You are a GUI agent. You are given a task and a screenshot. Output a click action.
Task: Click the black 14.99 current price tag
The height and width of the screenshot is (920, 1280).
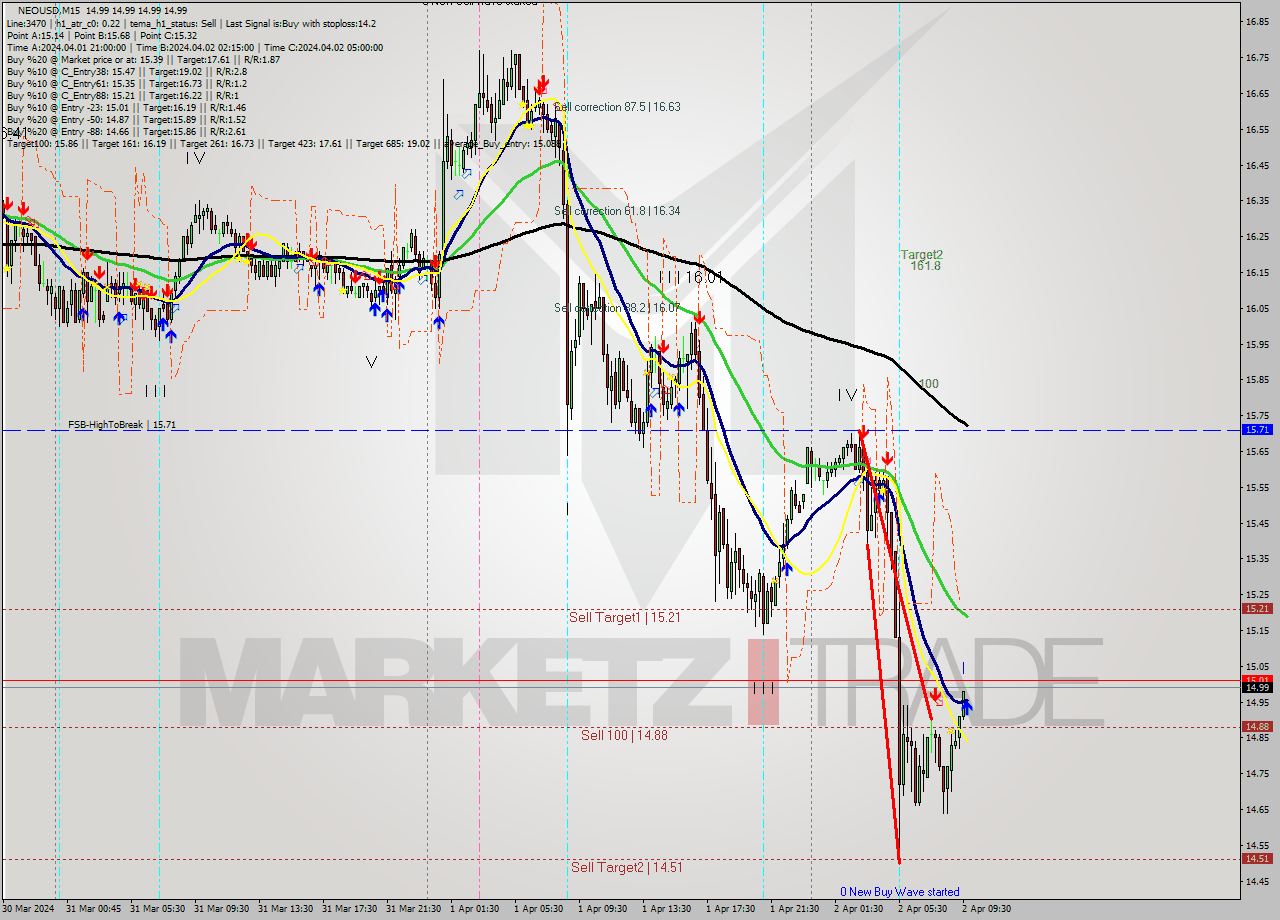tap(1257, 687)
